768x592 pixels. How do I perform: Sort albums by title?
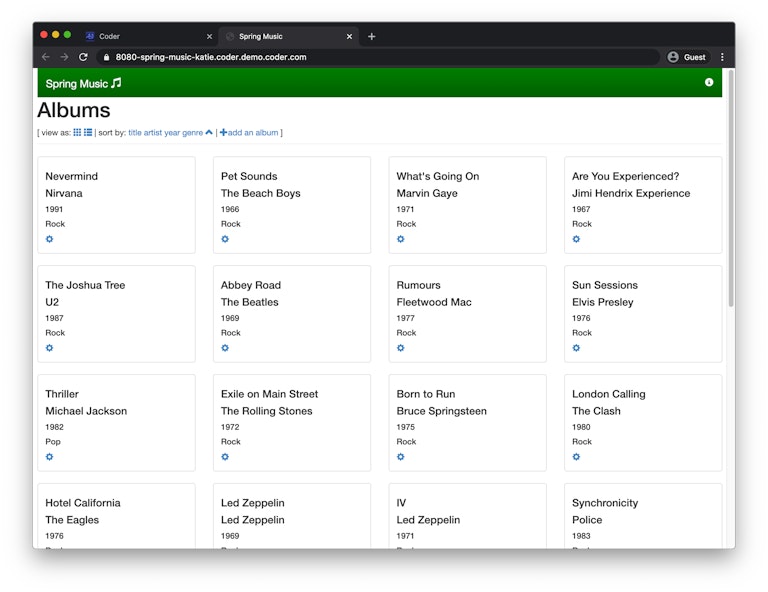[135, 132]
